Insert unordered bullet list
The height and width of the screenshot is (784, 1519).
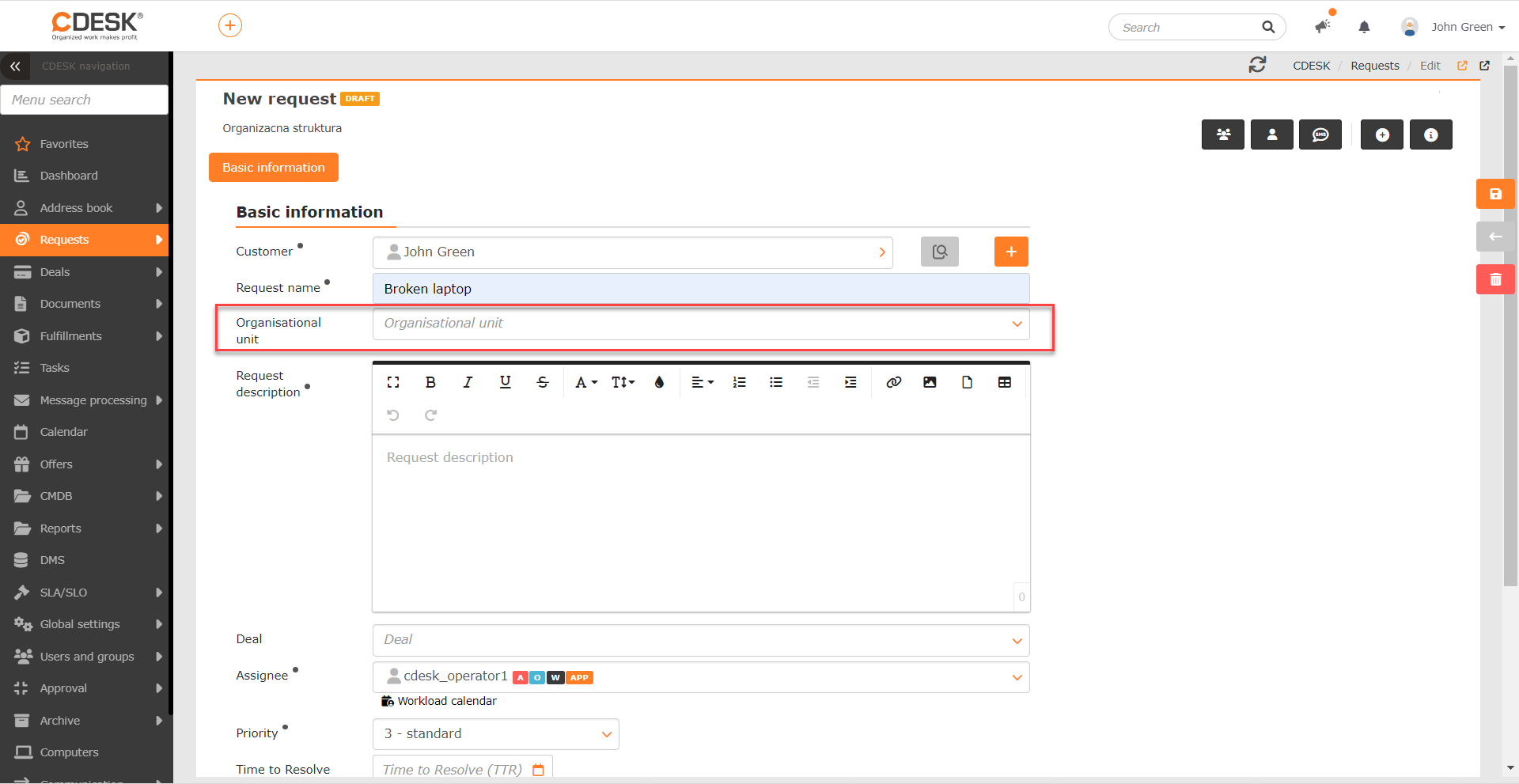coord(776,382)
